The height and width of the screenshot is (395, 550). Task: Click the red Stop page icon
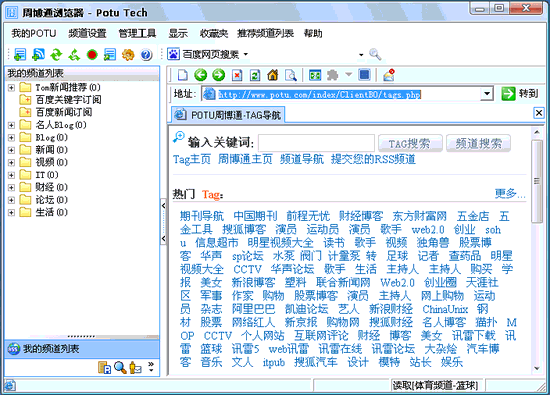click(x=237, y=75)
